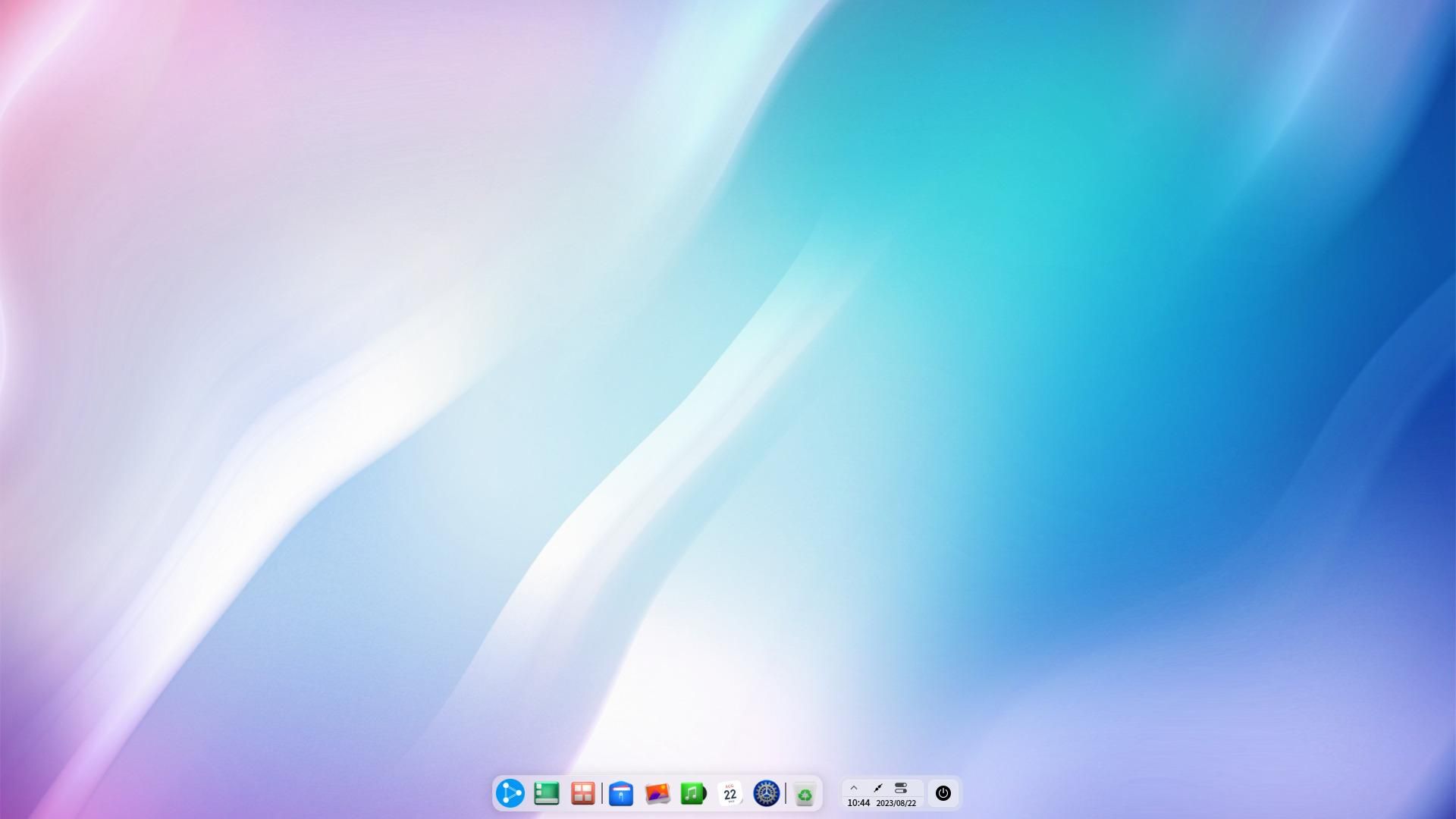
Task: Open quick settings via the toggles tray icon
Action: [901, 787]
